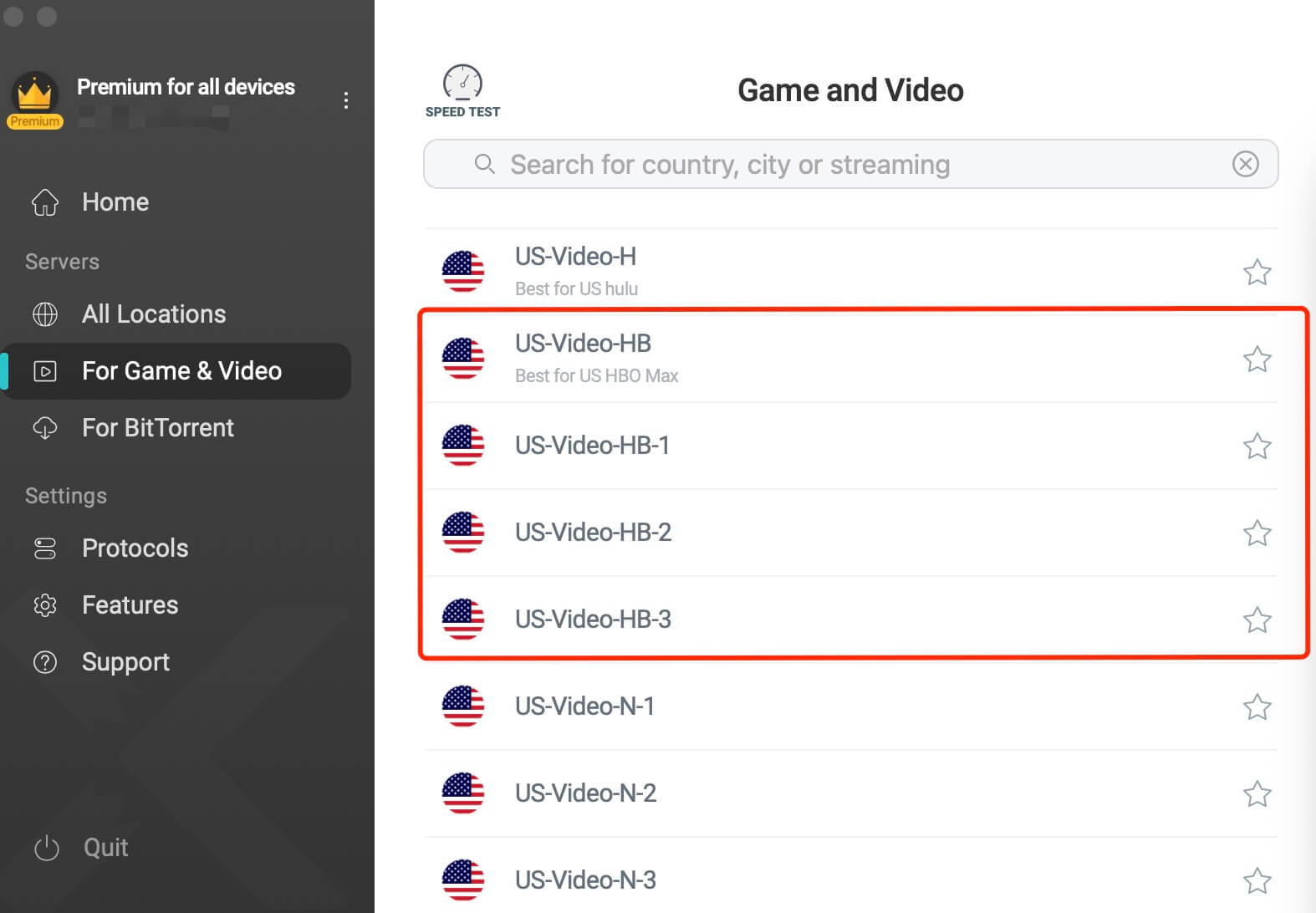Click the US flag beside US-Video-N-3
1316x913 pixels.
(x=463, y=880)
